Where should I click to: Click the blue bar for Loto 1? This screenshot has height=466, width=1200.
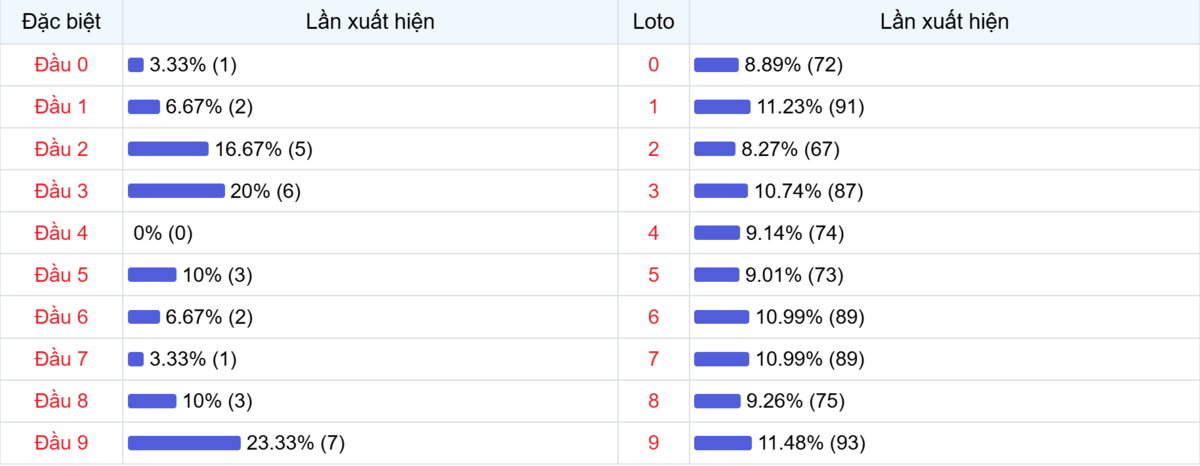pos(722,107)
